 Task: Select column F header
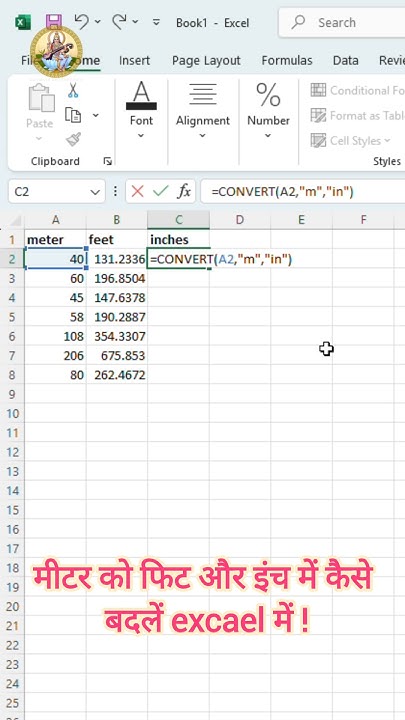pos(363,220)
